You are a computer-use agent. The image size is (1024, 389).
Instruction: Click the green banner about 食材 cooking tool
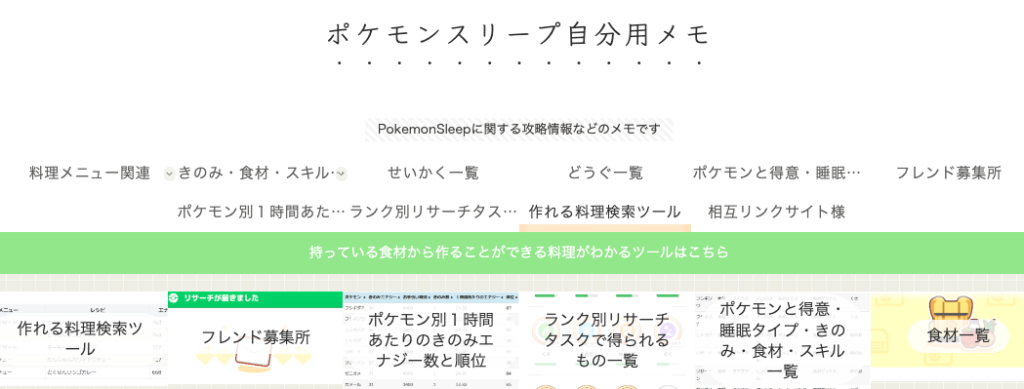512,253
